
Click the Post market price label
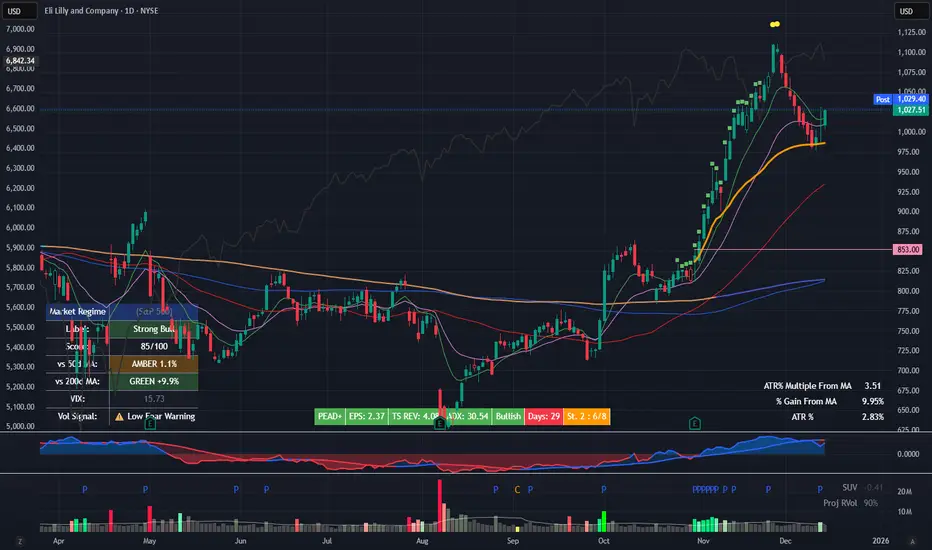coord(883,99)
